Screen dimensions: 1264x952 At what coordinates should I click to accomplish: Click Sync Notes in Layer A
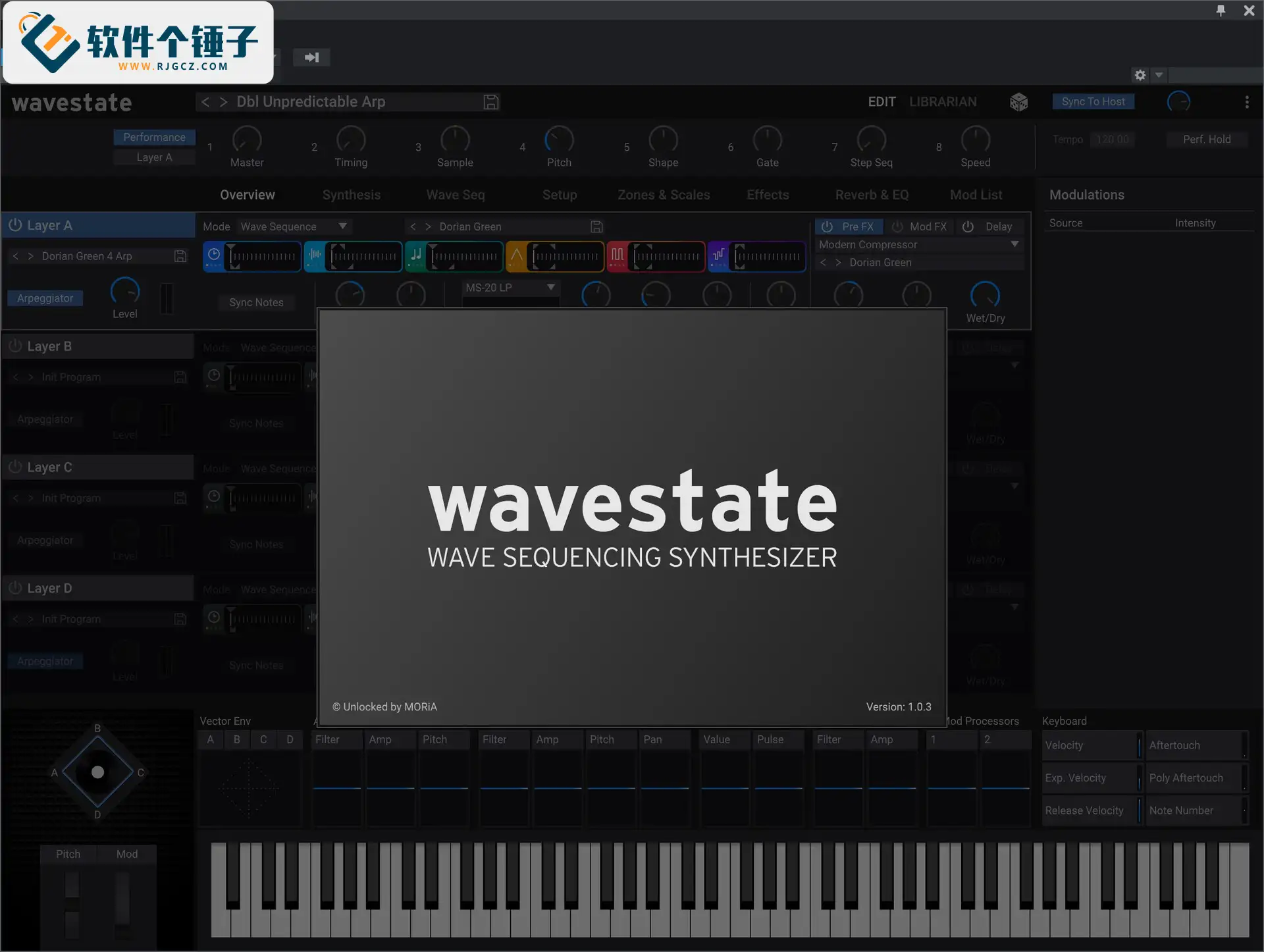[256, 302]
